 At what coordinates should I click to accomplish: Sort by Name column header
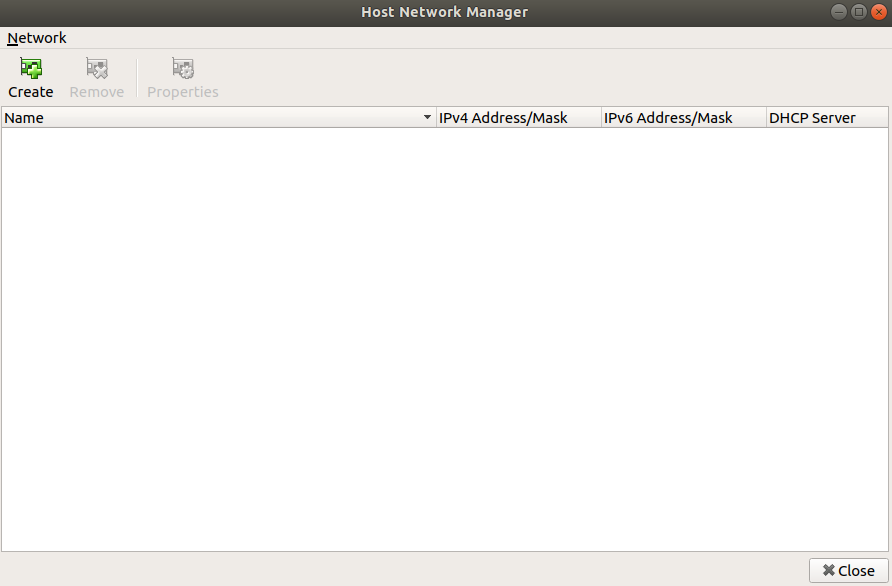(218, 118)
